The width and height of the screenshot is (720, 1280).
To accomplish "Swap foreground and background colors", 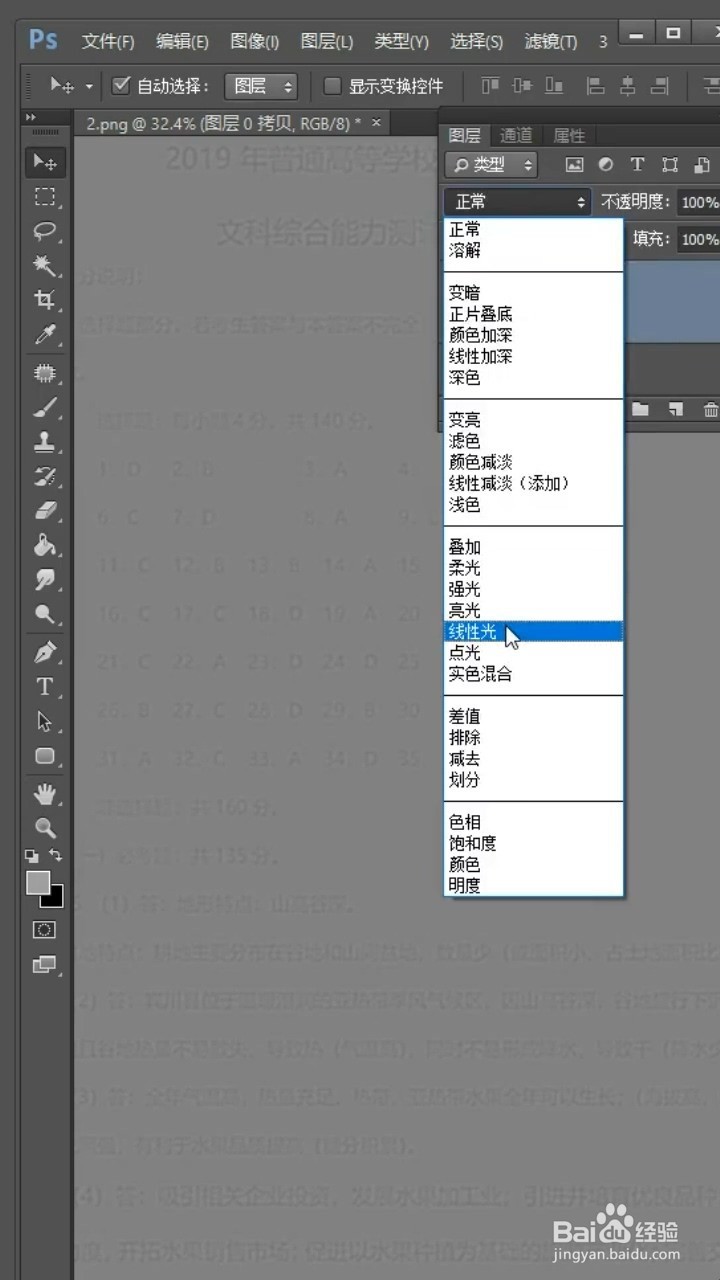I will pyautogui.click(x=56, y=856).
